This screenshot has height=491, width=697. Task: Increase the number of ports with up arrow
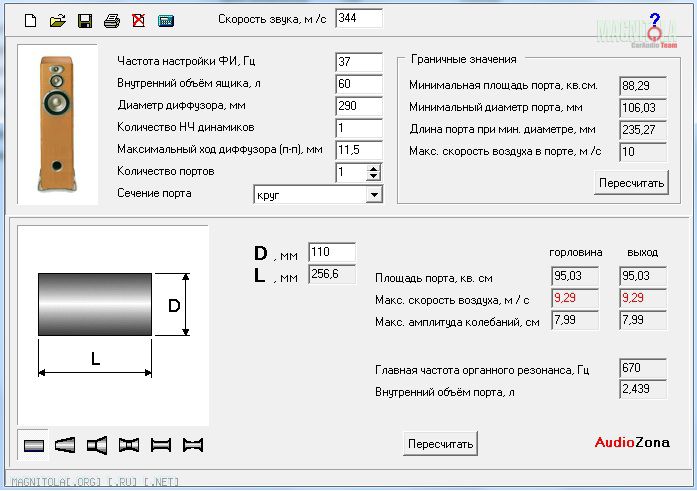374,168
